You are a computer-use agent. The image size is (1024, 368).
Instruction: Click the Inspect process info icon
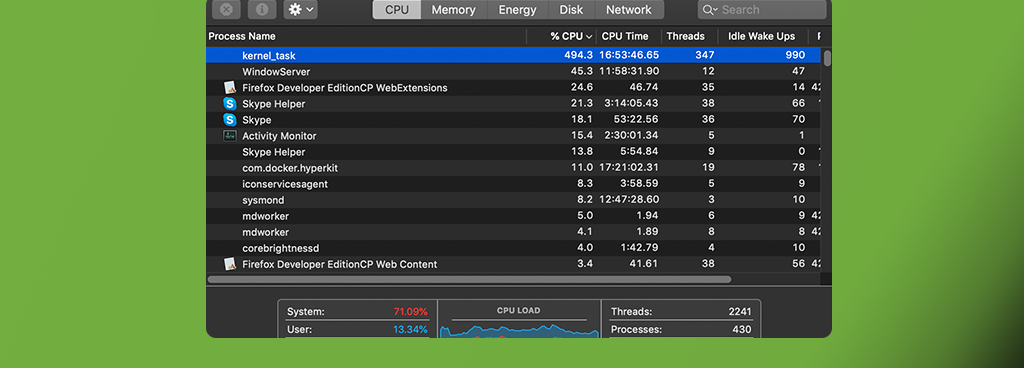coord(262,10)
